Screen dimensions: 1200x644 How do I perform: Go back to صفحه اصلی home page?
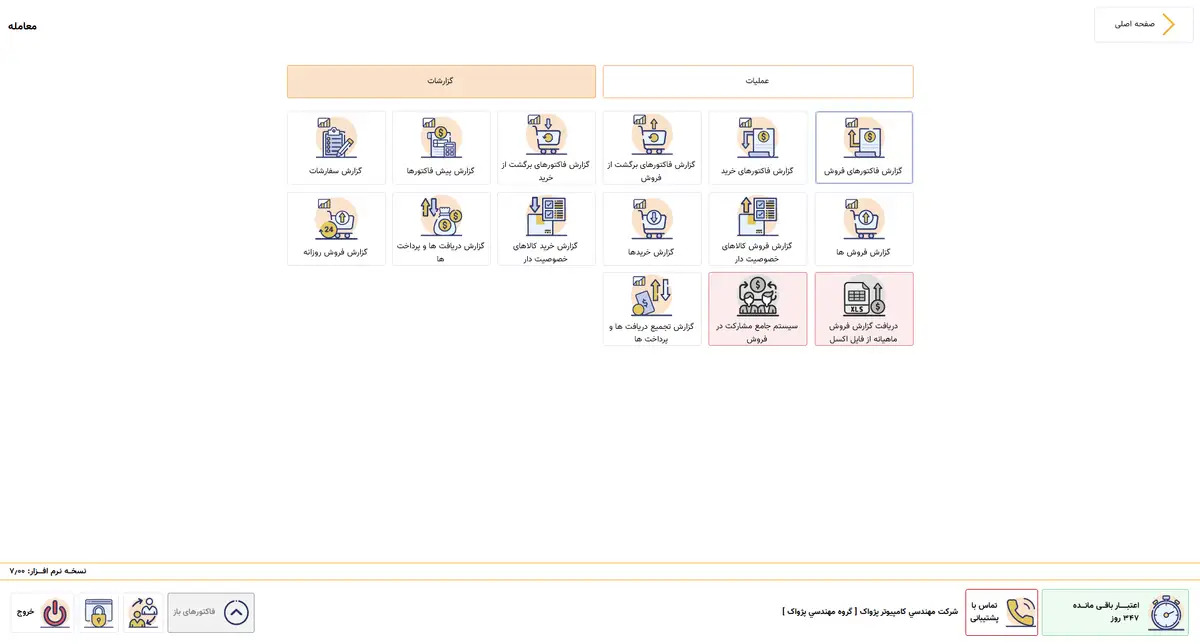1143,24
